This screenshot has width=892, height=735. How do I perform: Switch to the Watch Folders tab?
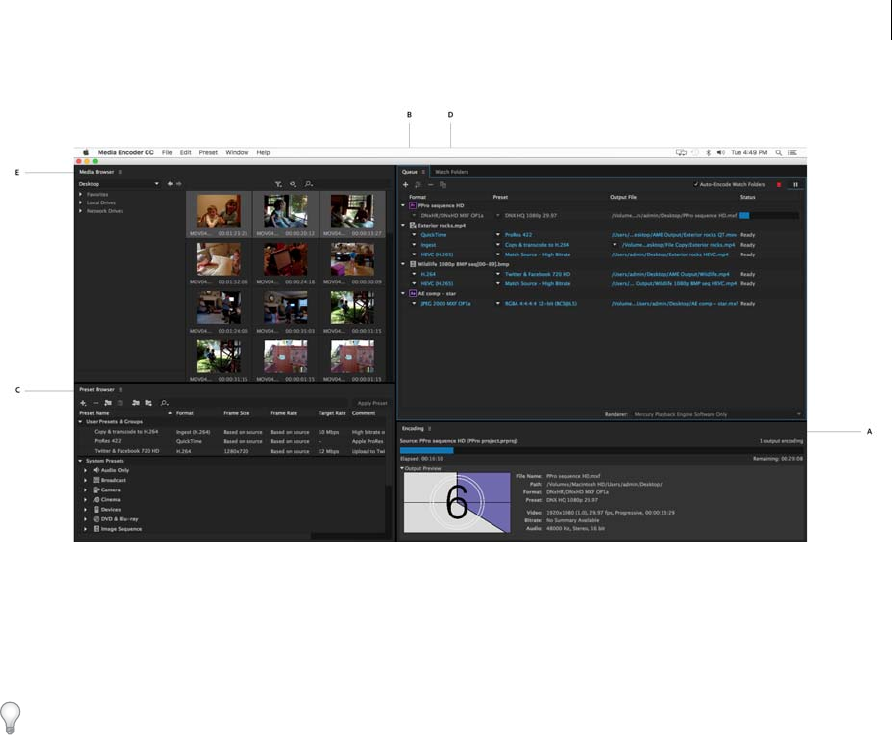click(451, 172)
